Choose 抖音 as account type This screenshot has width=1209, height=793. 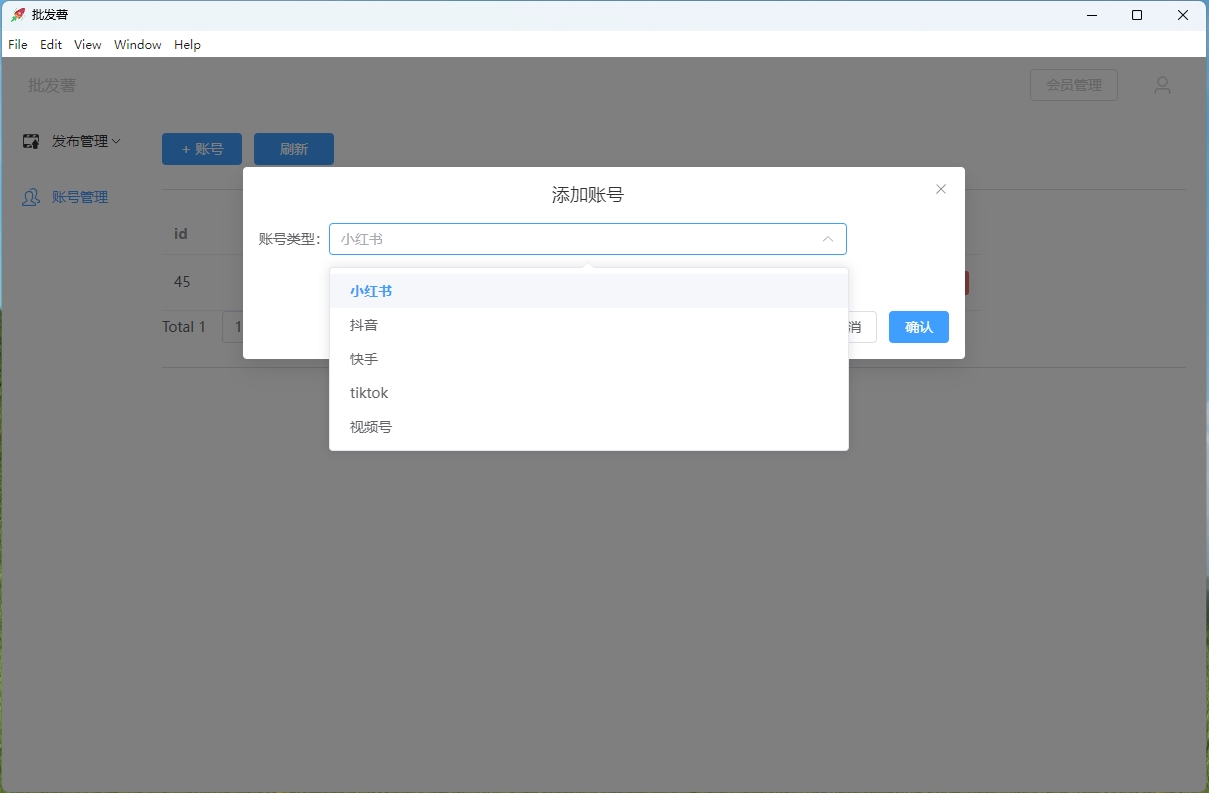589,325
